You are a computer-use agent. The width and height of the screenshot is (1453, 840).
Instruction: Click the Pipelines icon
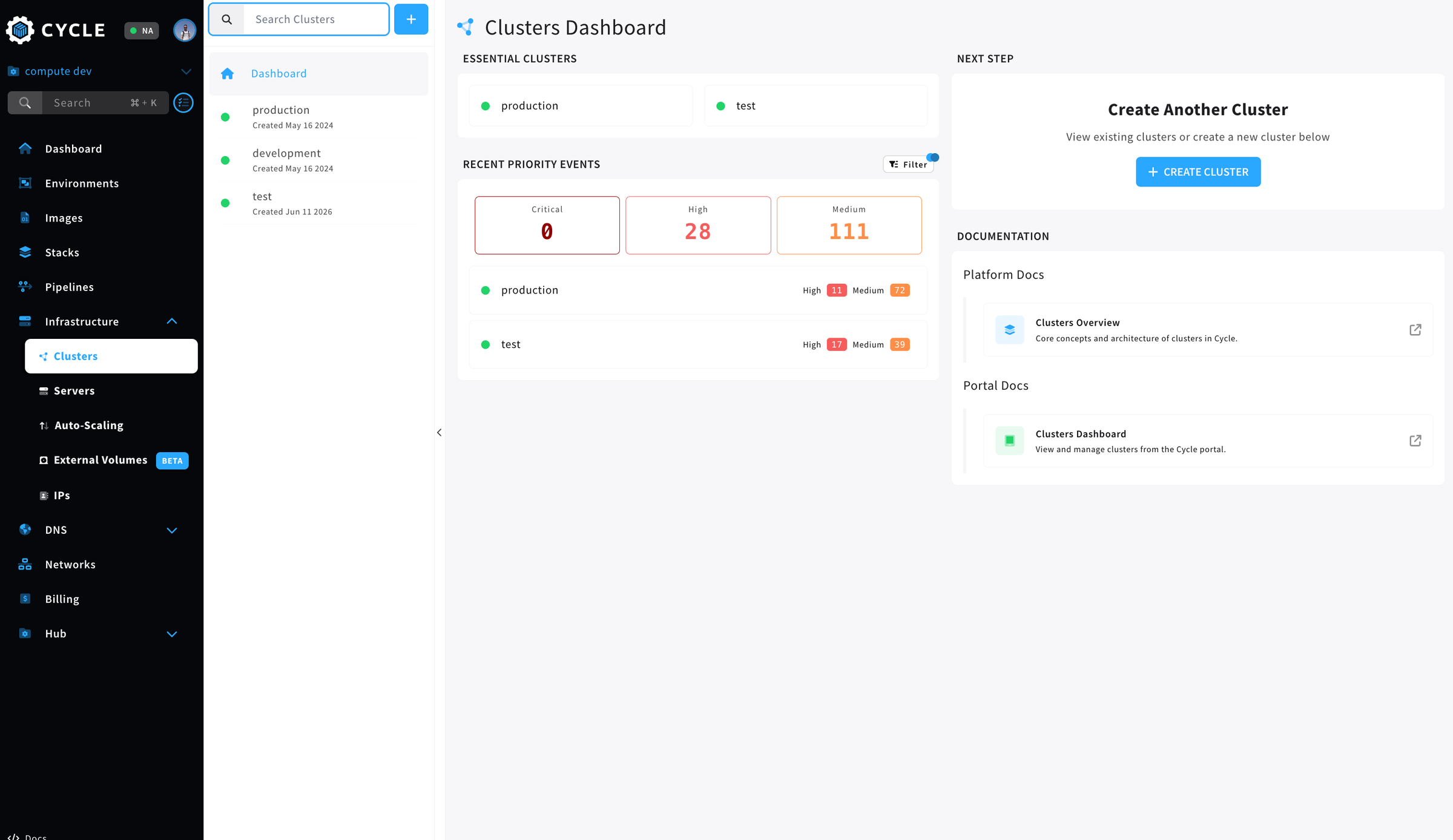point(25,287)
